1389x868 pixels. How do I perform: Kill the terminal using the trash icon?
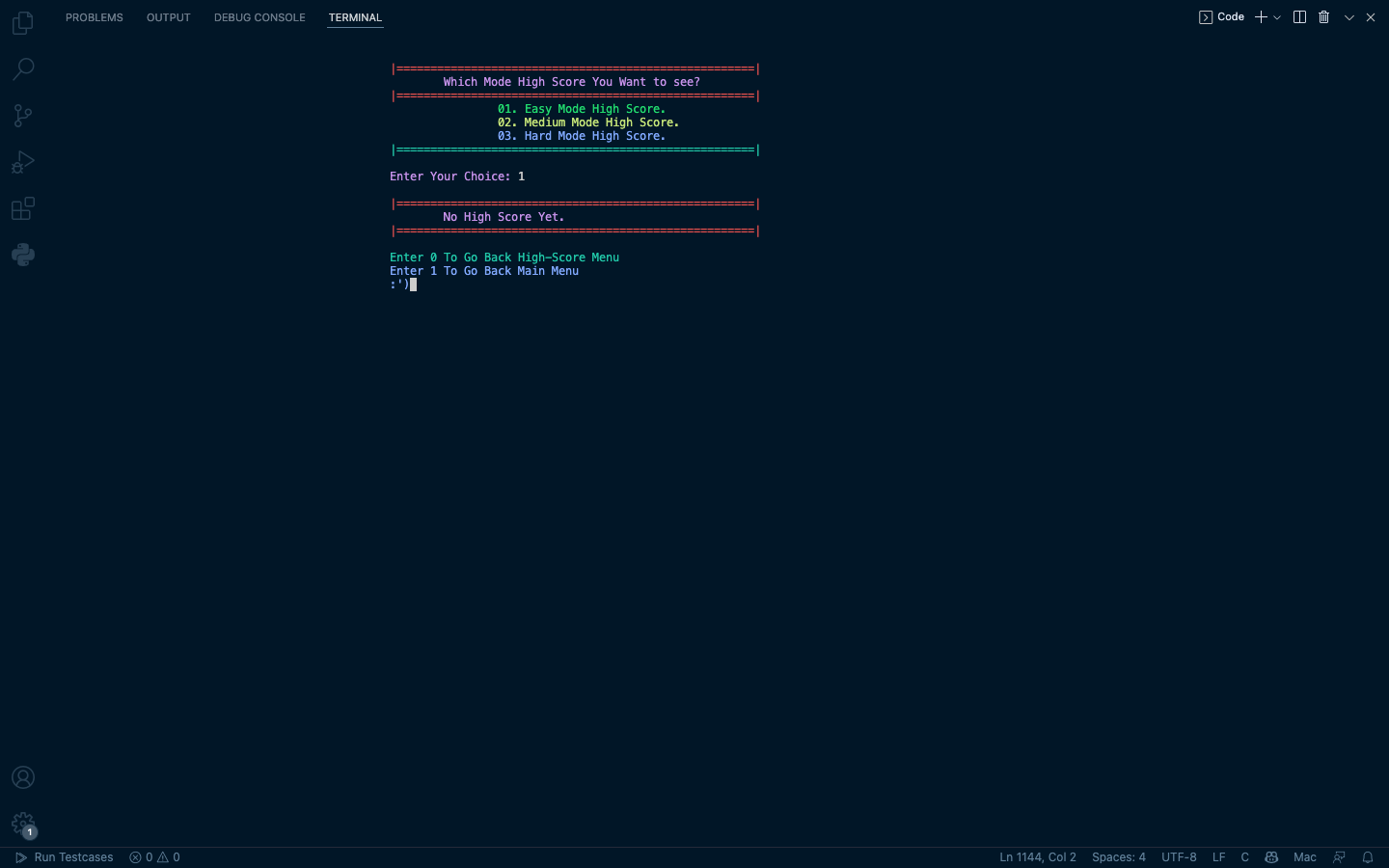1323,16
